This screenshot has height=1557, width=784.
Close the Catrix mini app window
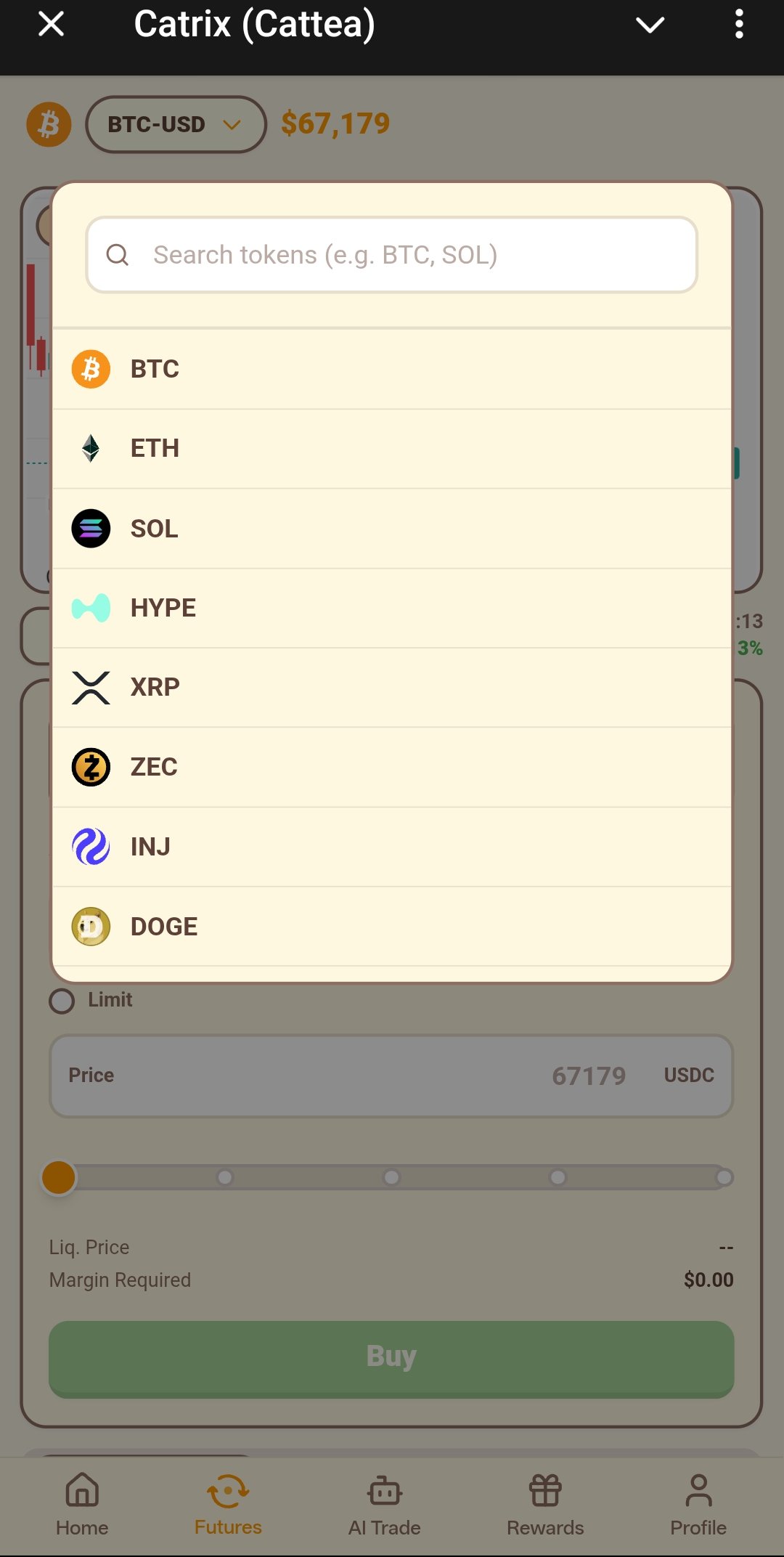coord(51,24)
